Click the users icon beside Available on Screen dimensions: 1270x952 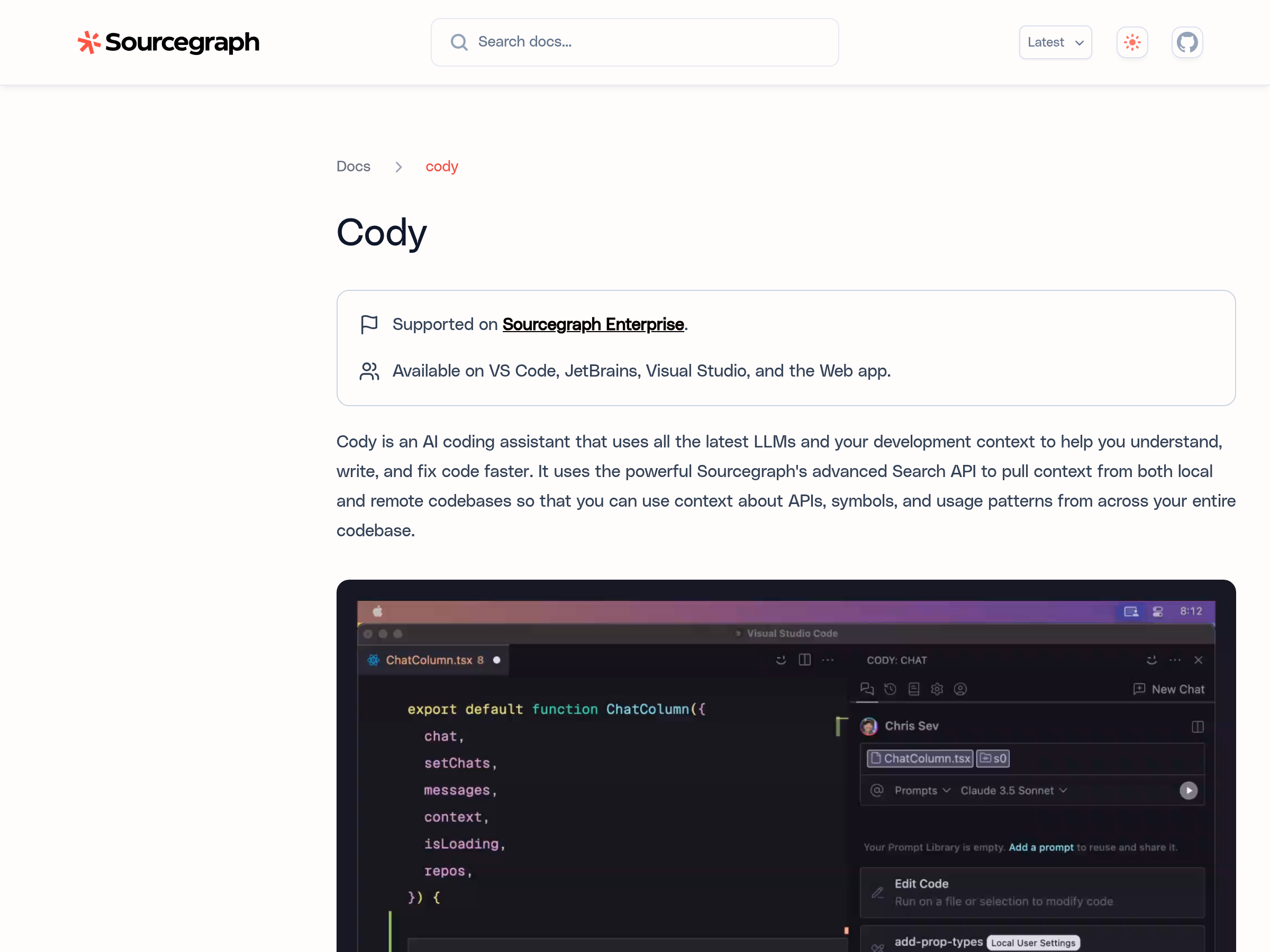pos(369,371)
